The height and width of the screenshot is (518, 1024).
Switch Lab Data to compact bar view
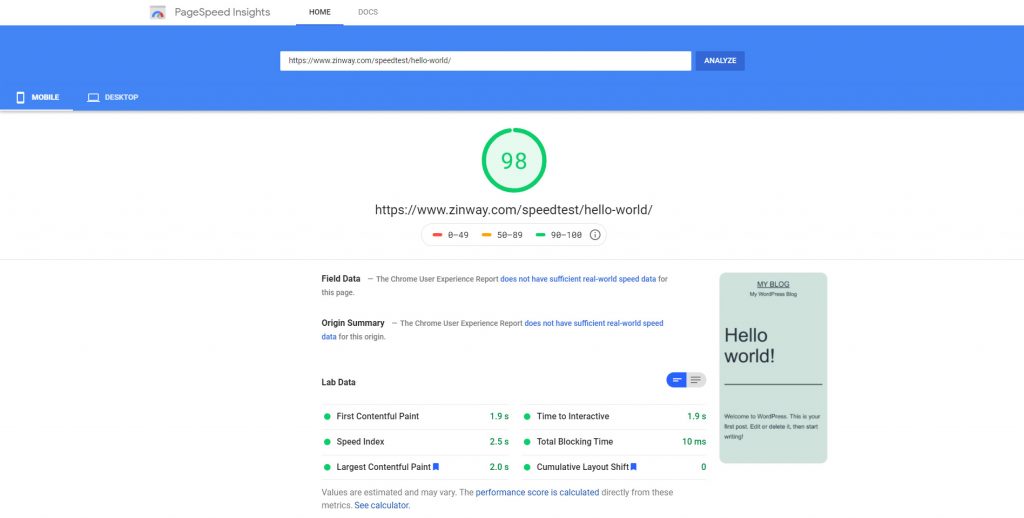click(677, 380)
